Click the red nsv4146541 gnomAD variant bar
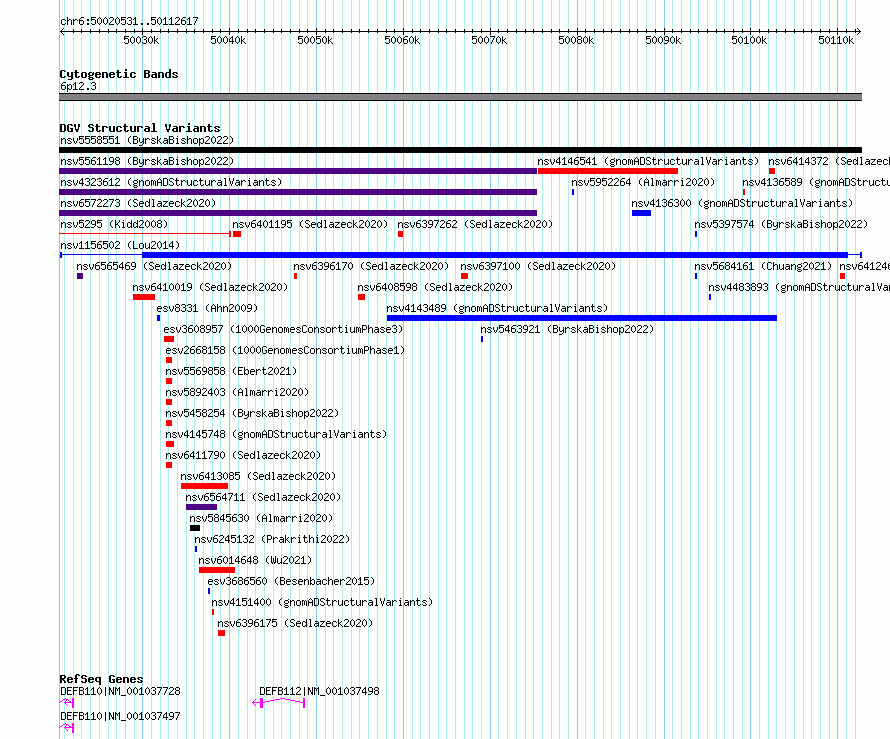 point(608,171)
